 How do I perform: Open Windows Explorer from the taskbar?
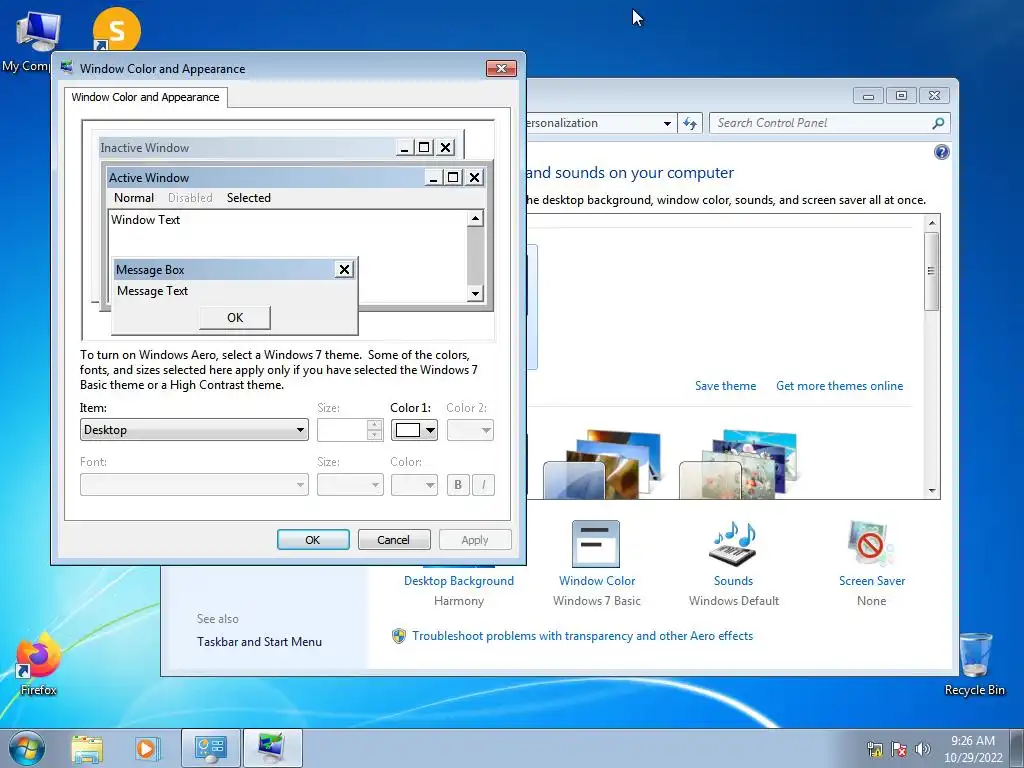point(87,748)
